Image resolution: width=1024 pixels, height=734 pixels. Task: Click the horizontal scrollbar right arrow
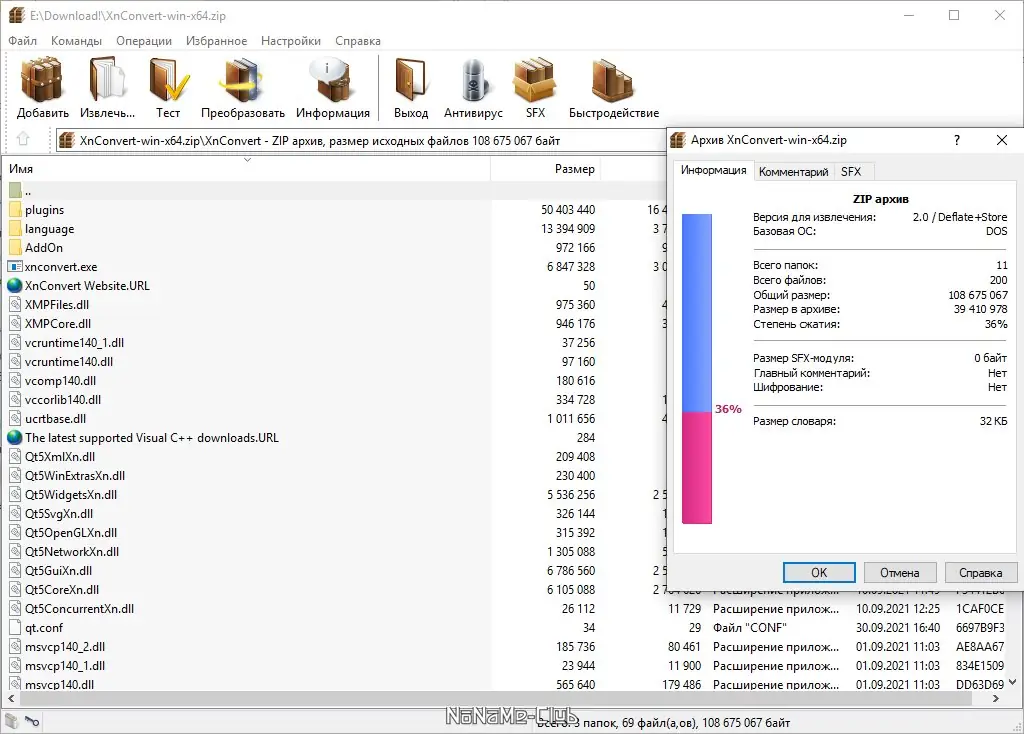[x=996, y=698]
